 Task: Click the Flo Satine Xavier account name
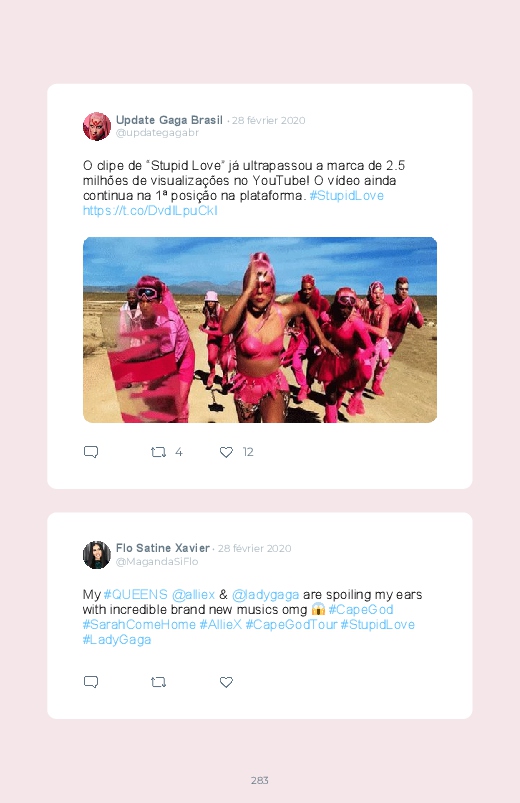click(163, 548)
